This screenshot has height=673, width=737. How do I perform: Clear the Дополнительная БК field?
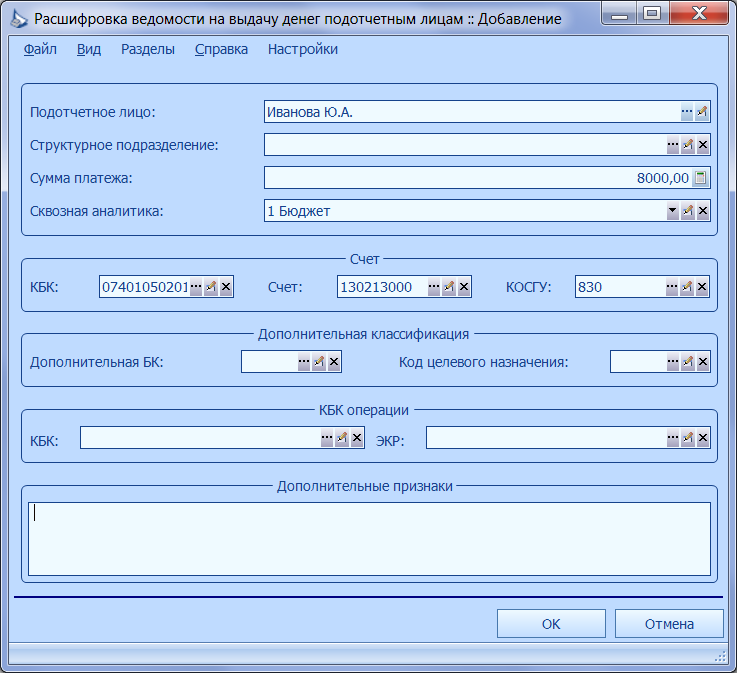[334, 362]
